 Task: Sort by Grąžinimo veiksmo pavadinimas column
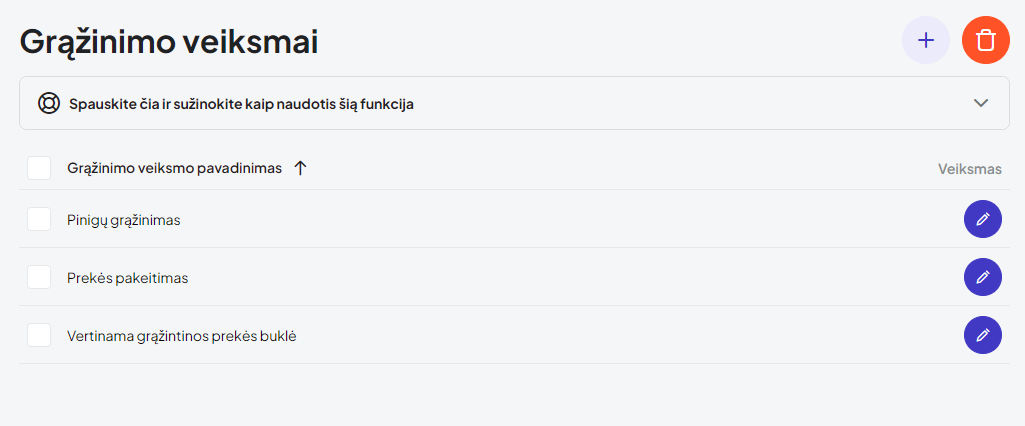[x=174, y=168]
